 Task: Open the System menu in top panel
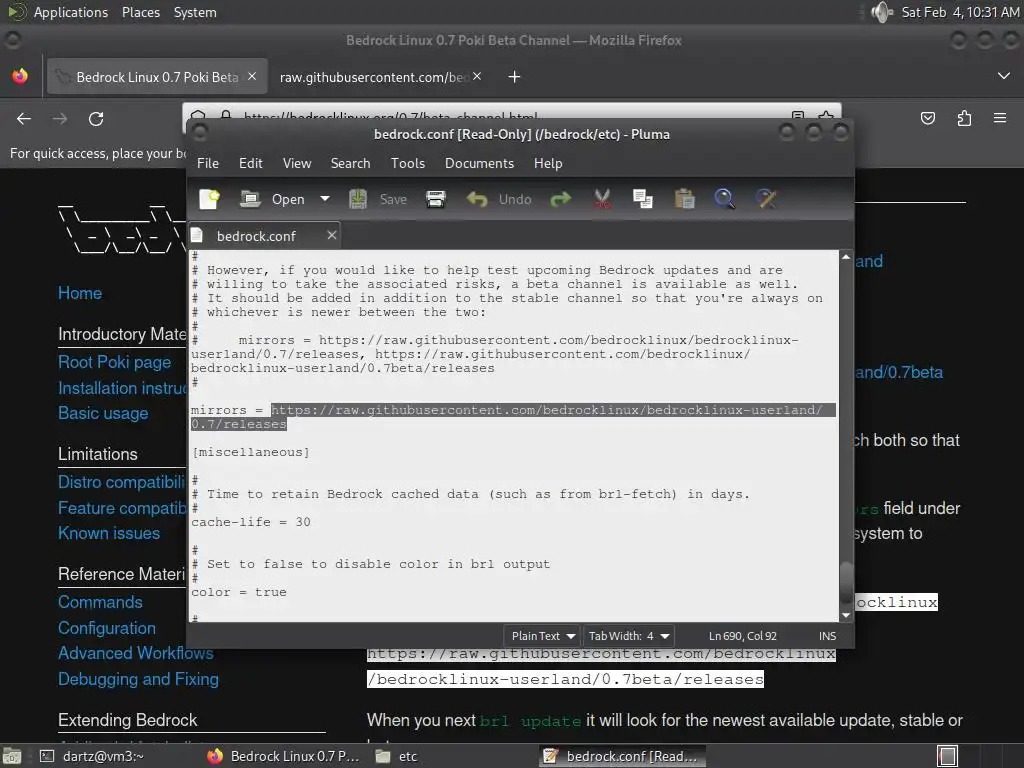(195, 12)
